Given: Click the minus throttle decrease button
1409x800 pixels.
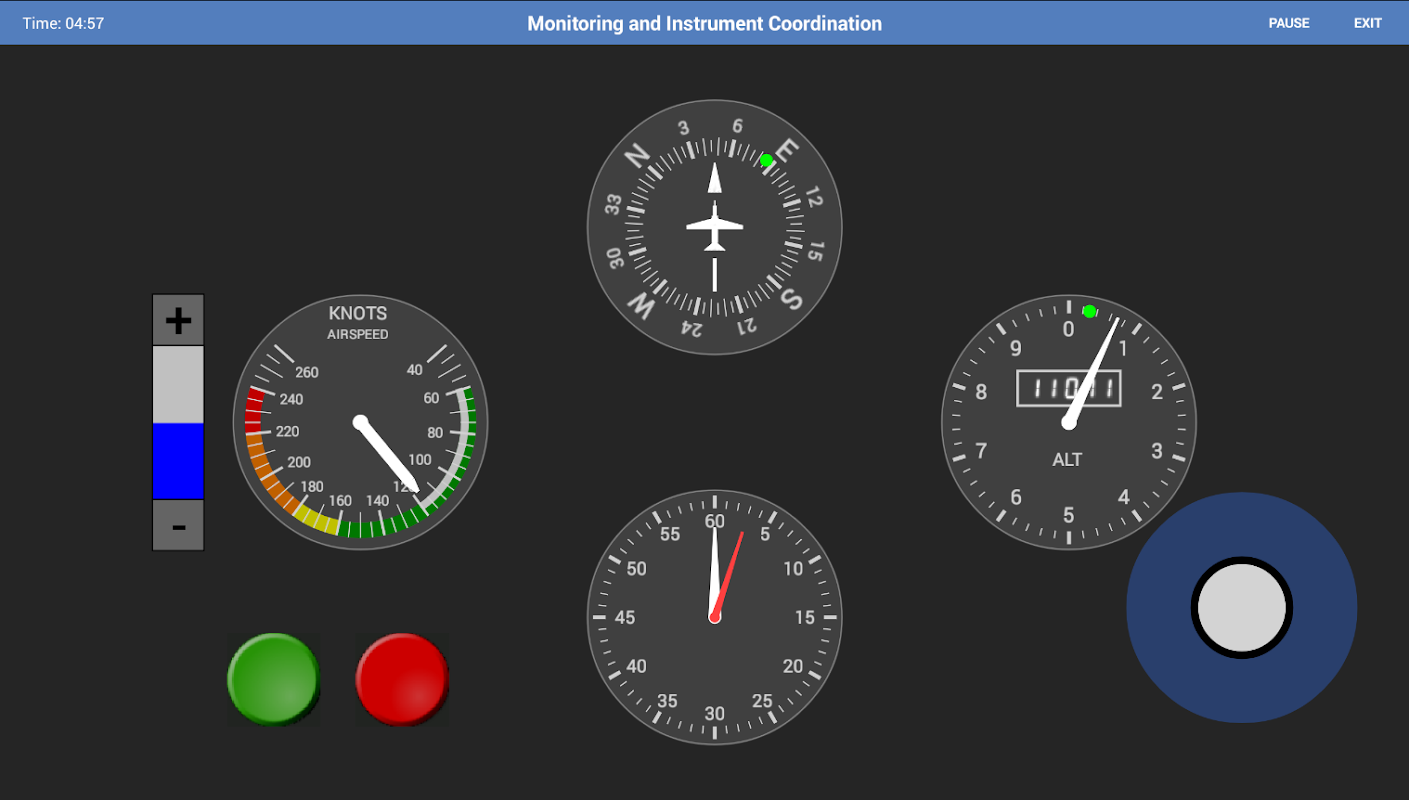Looking at the screenshot, I should [178, 525].
